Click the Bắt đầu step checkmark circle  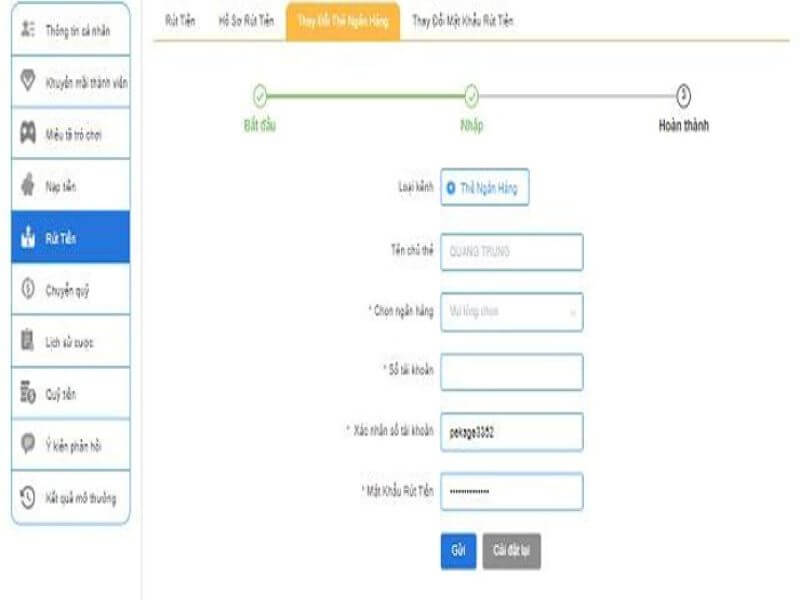coord(259,96)
